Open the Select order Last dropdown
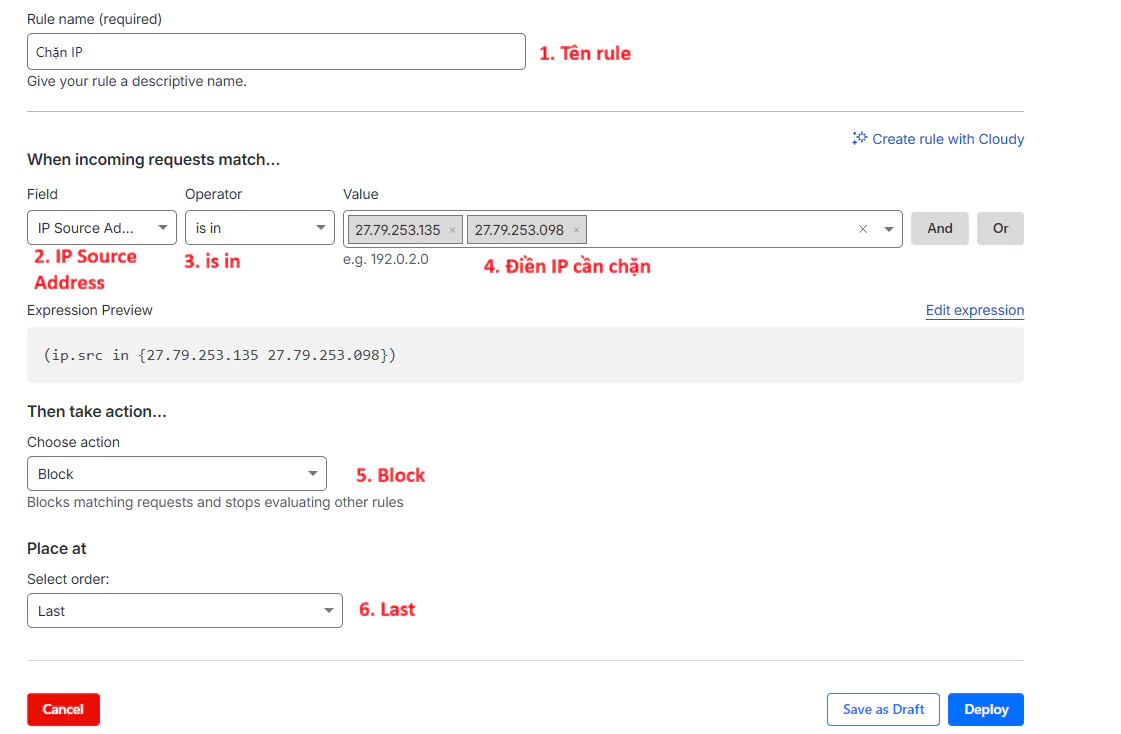1121x734 pixels. click(185, 611)
